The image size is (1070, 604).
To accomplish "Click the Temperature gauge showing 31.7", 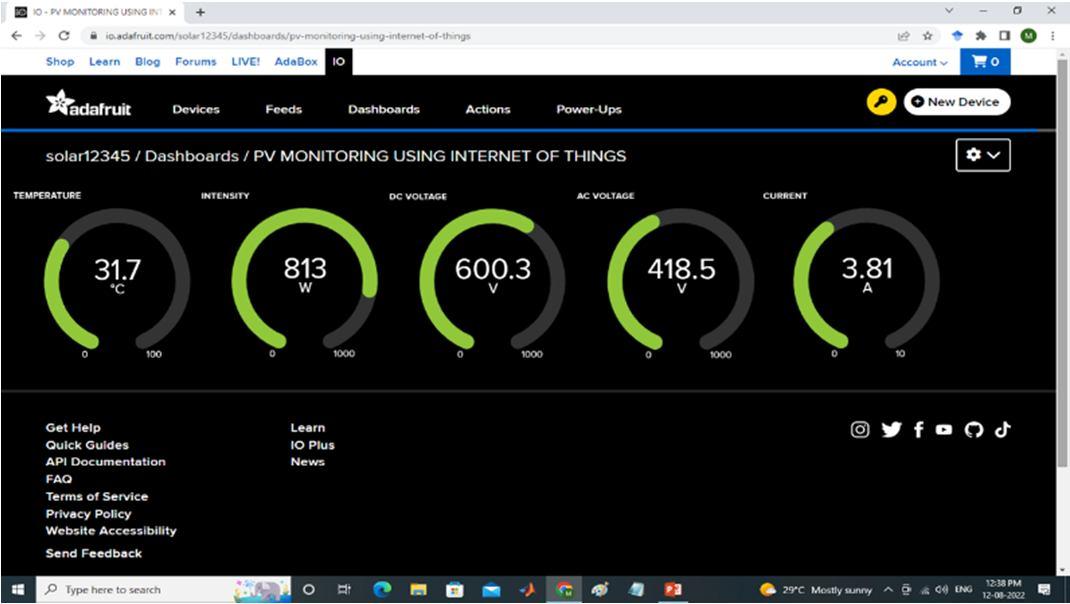I will pyautogui.click(x=117, y=280).
